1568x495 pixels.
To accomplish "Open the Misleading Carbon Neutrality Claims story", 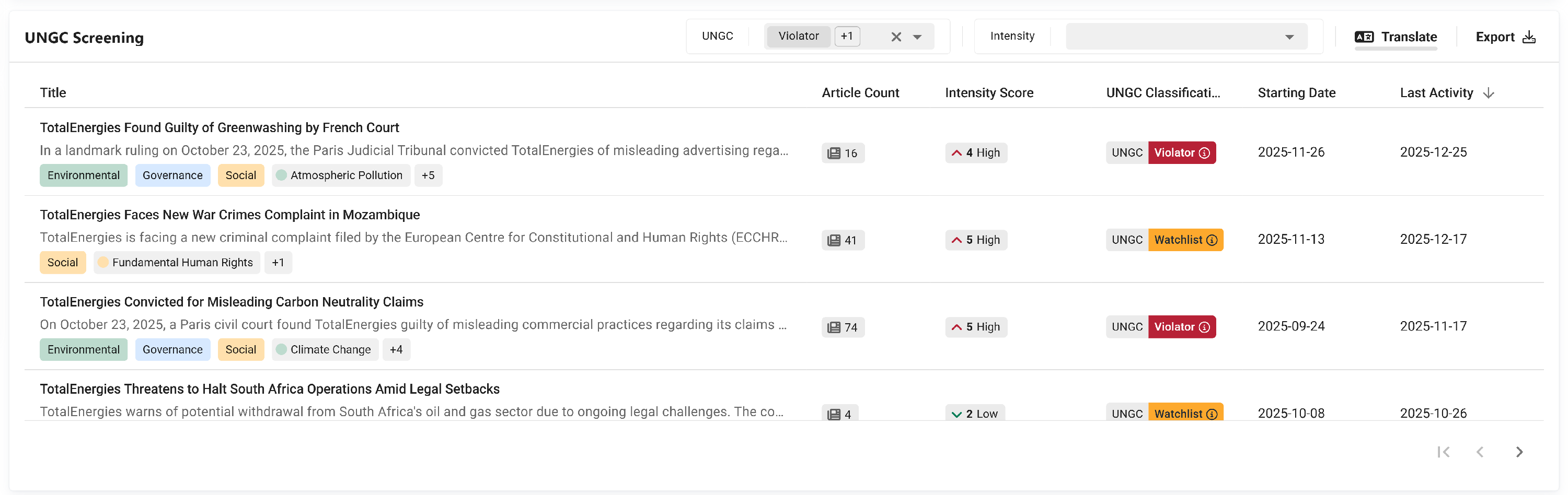I will [x=232, y=302].
